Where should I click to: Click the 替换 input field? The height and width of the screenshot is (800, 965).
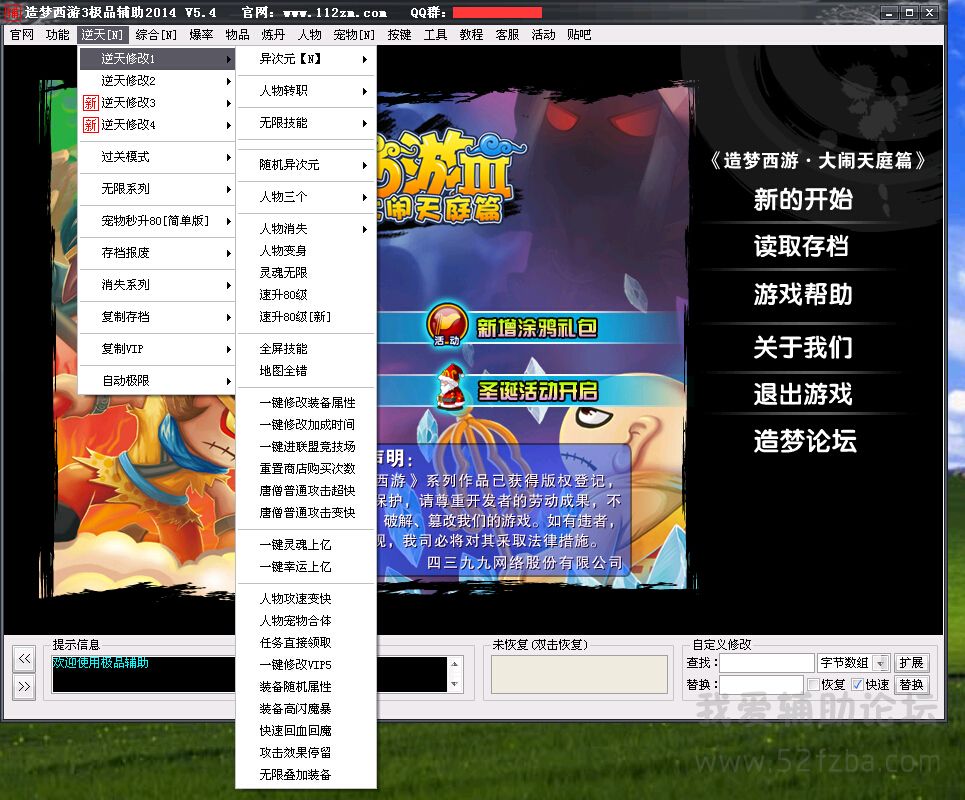coord(762,685)
